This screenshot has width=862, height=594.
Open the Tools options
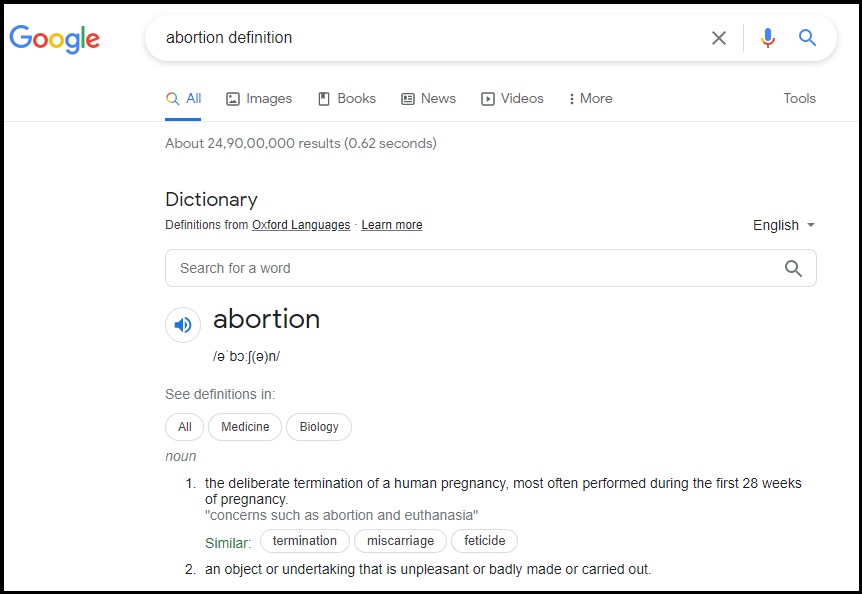coord(799,98)
